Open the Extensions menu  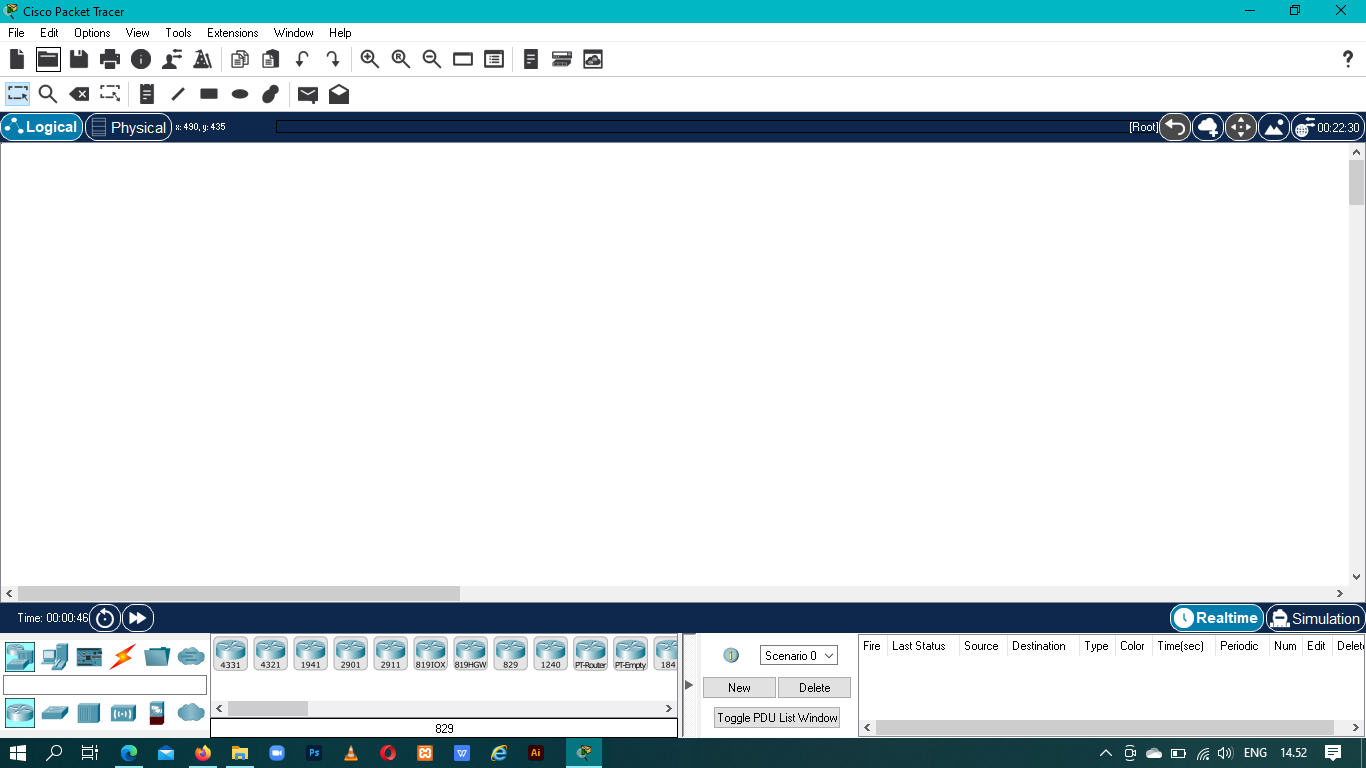tap(232, 33)
